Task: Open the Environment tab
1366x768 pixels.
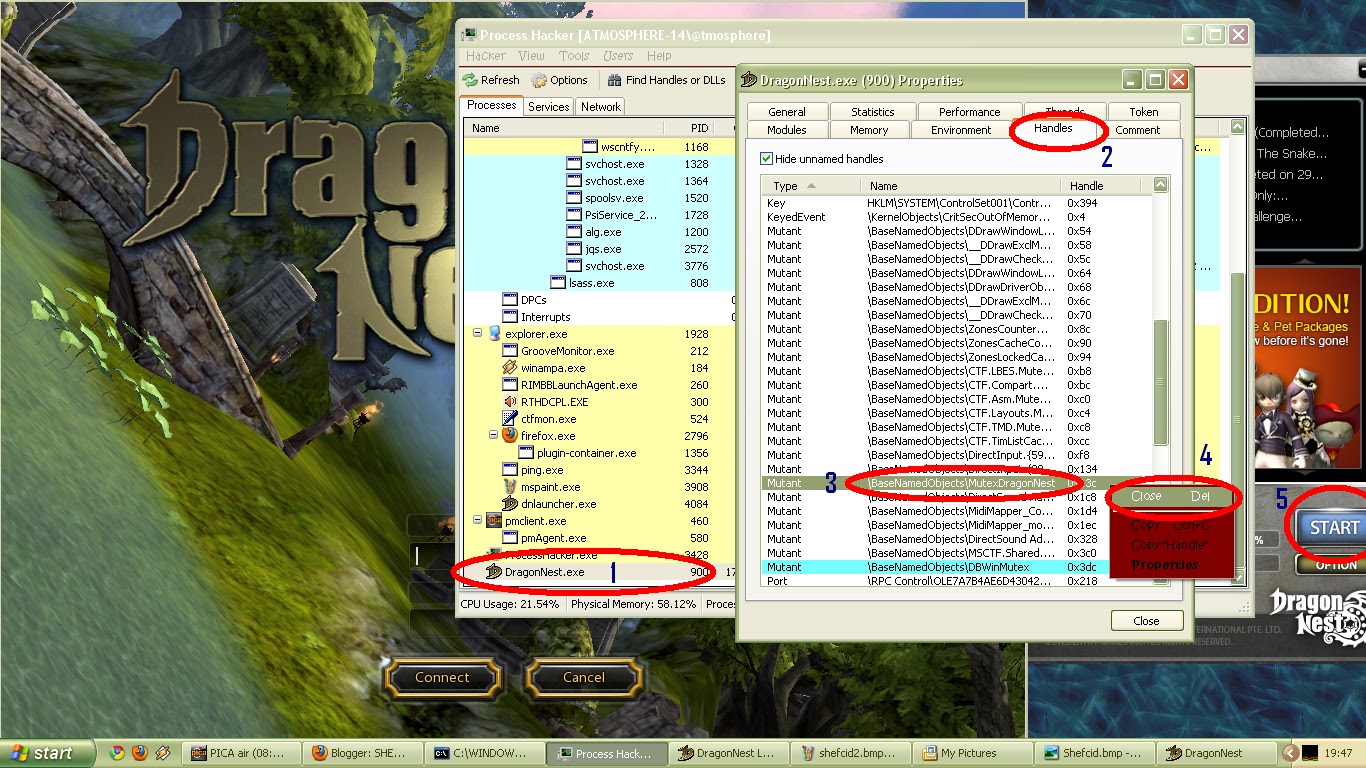Action: 961,130
